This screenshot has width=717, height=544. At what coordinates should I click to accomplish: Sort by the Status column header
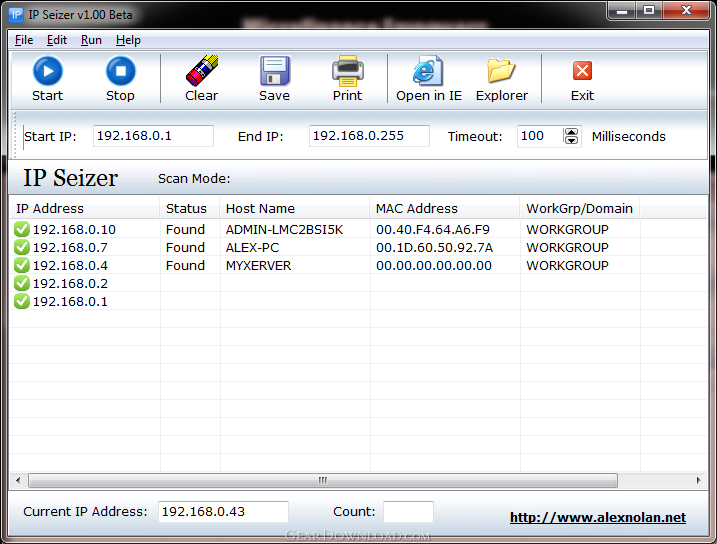point(190,208)
